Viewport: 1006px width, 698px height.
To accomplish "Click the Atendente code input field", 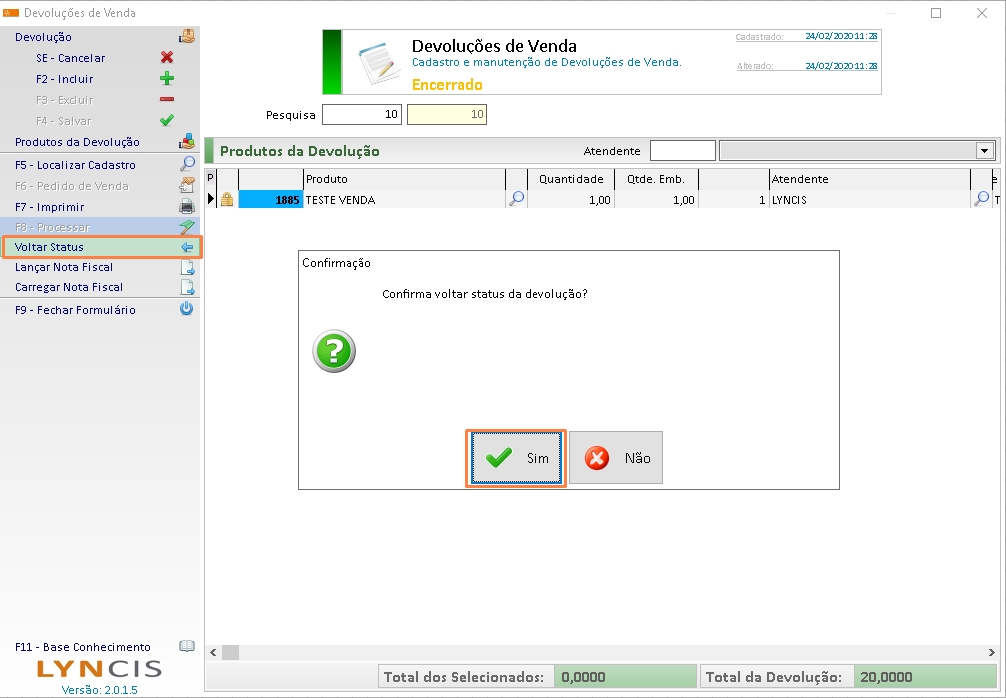I will point(682,151).
